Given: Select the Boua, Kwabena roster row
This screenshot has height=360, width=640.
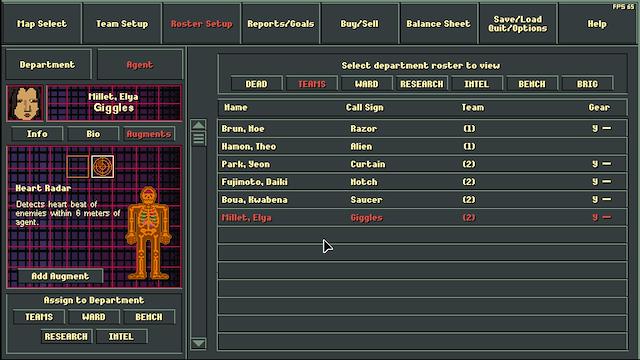Looking at the screenshot, I should pyautogui.click(x=422, y=200).
